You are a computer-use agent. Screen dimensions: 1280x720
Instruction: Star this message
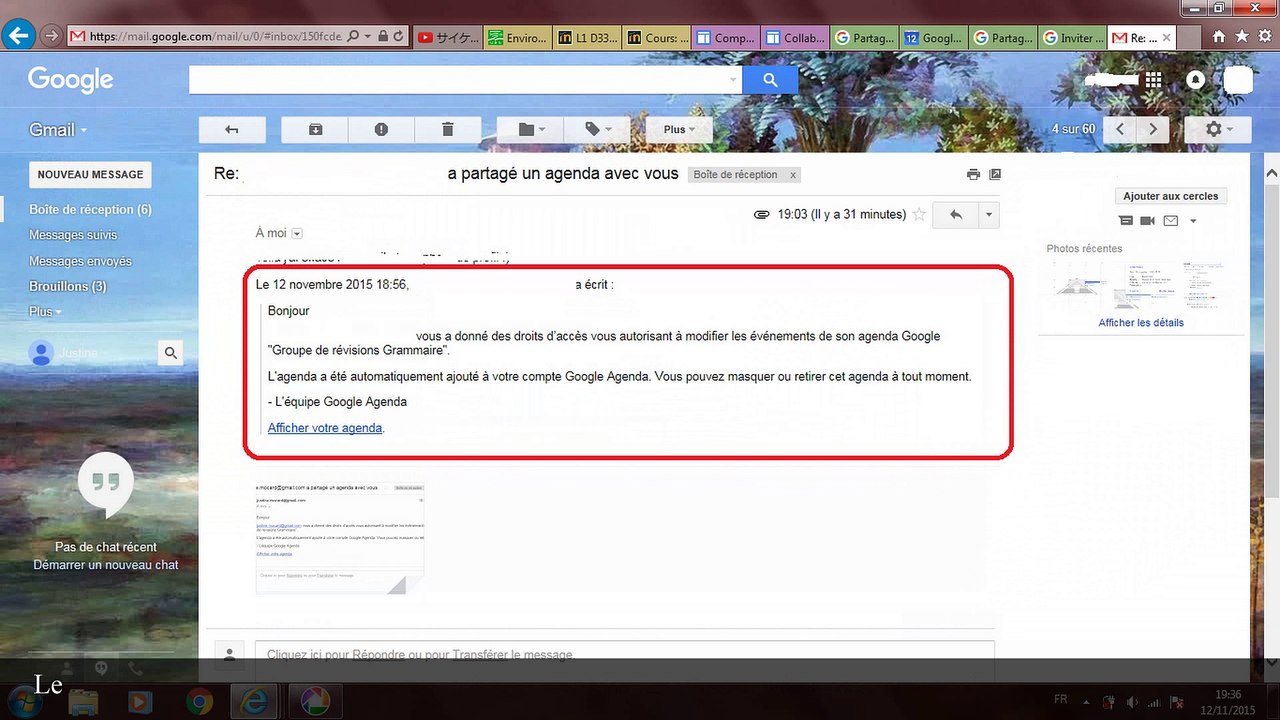click(919, 215)
